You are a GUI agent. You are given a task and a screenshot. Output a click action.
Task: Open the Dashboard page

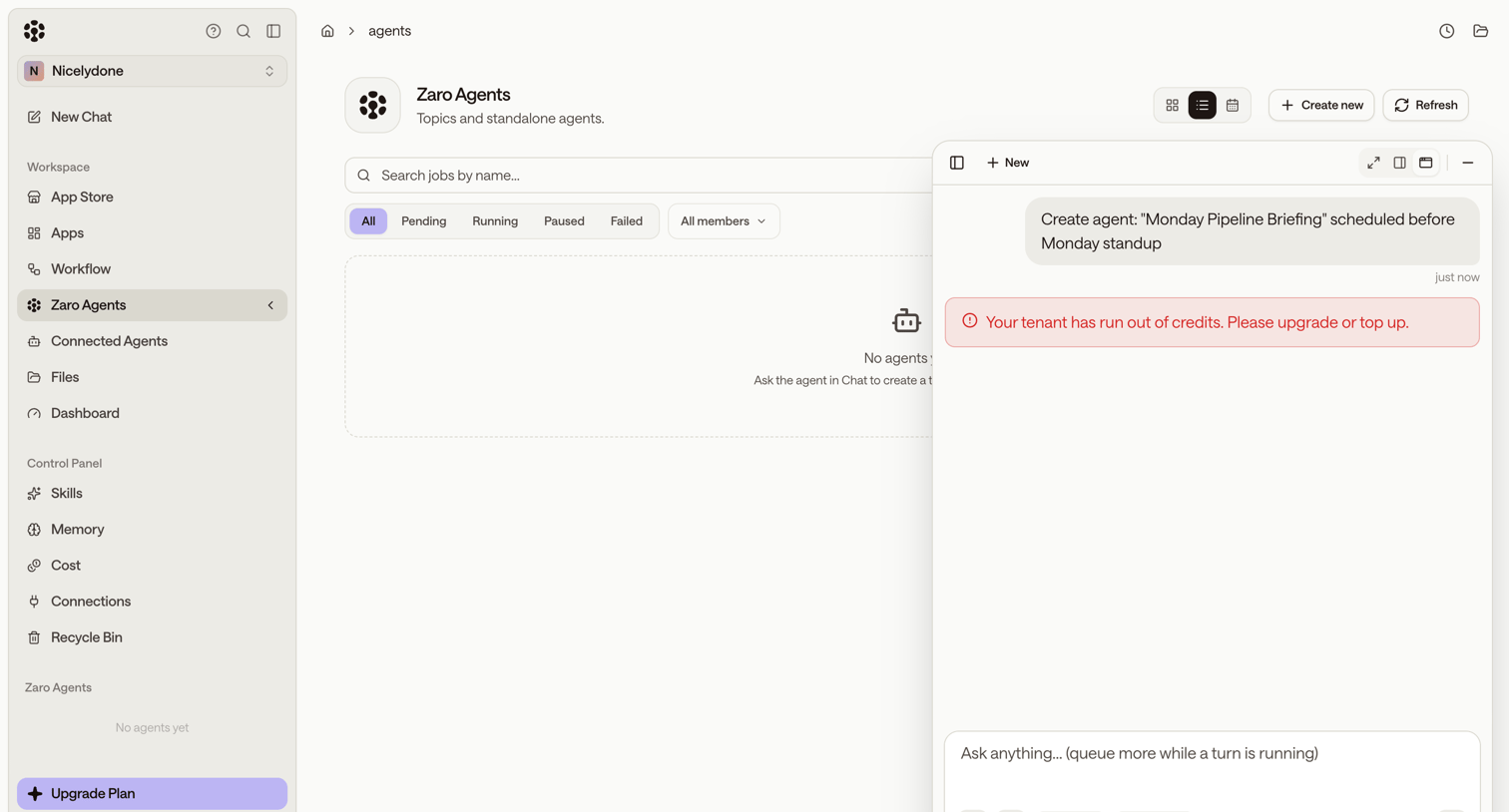(152, 413)
